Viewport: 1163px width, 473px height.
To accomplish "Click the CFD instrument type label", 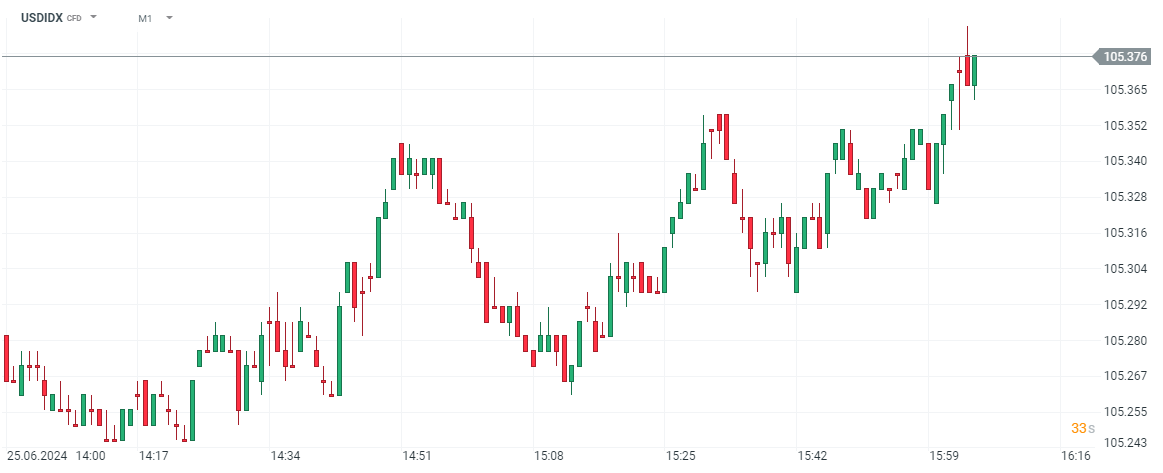I will click(74, 19).
